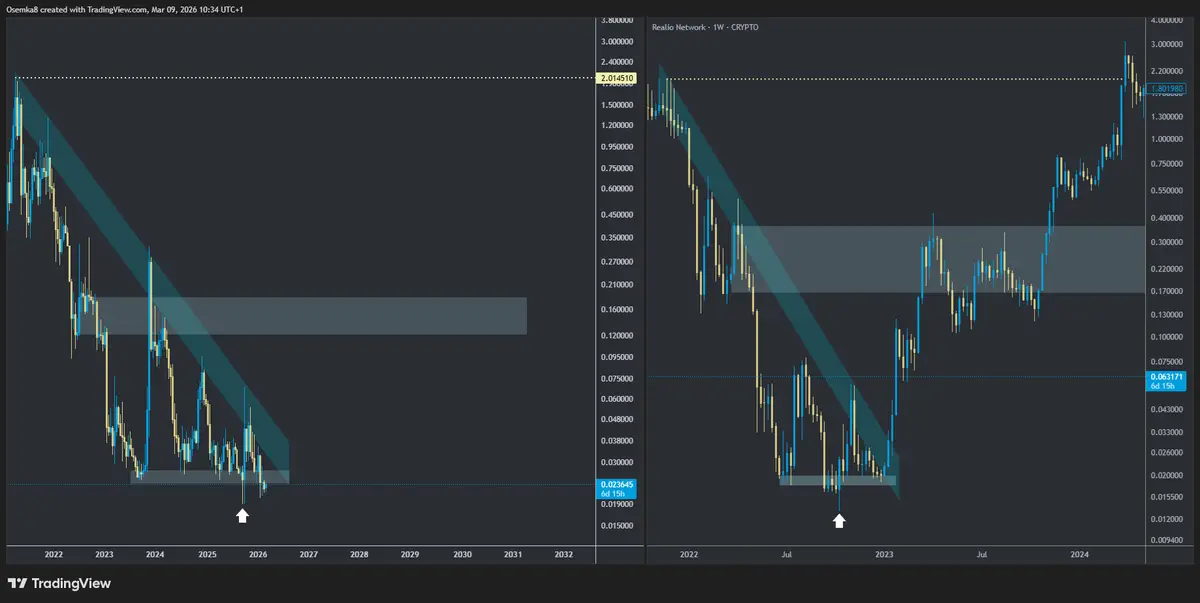Click the TradingView logo at bottom left
This screenshot has width=1200, height=603.
[x=59, y=584]
